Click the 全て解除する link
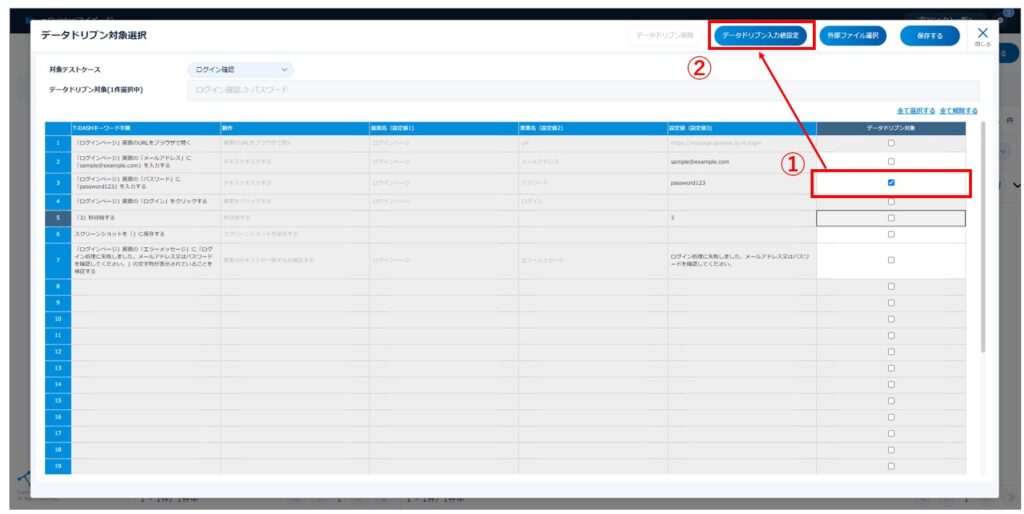This screenshot has width=1024, height=514. coord(958,110)
